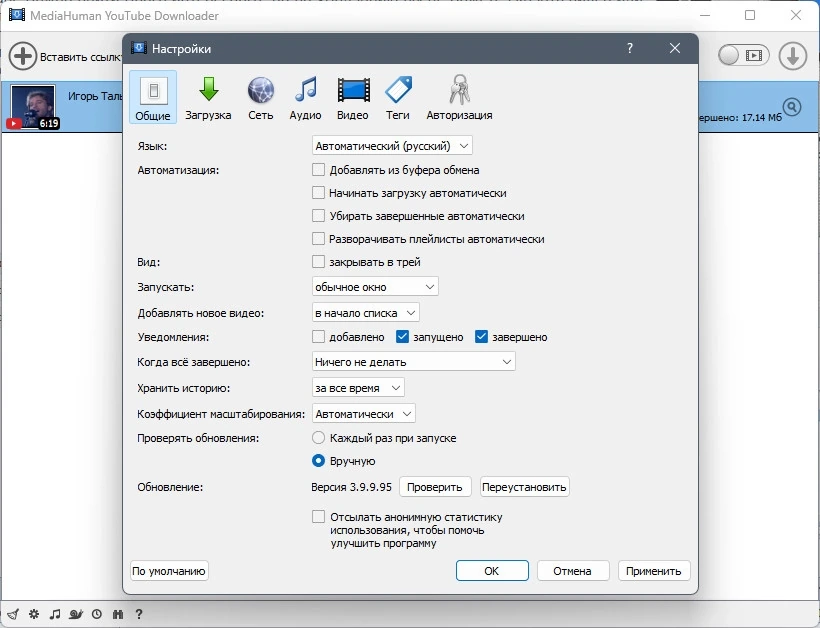Screen dimensions: 820x628
Task: Click the MediaHuman app icon in the title bar
Action: (x=16, y=15)
